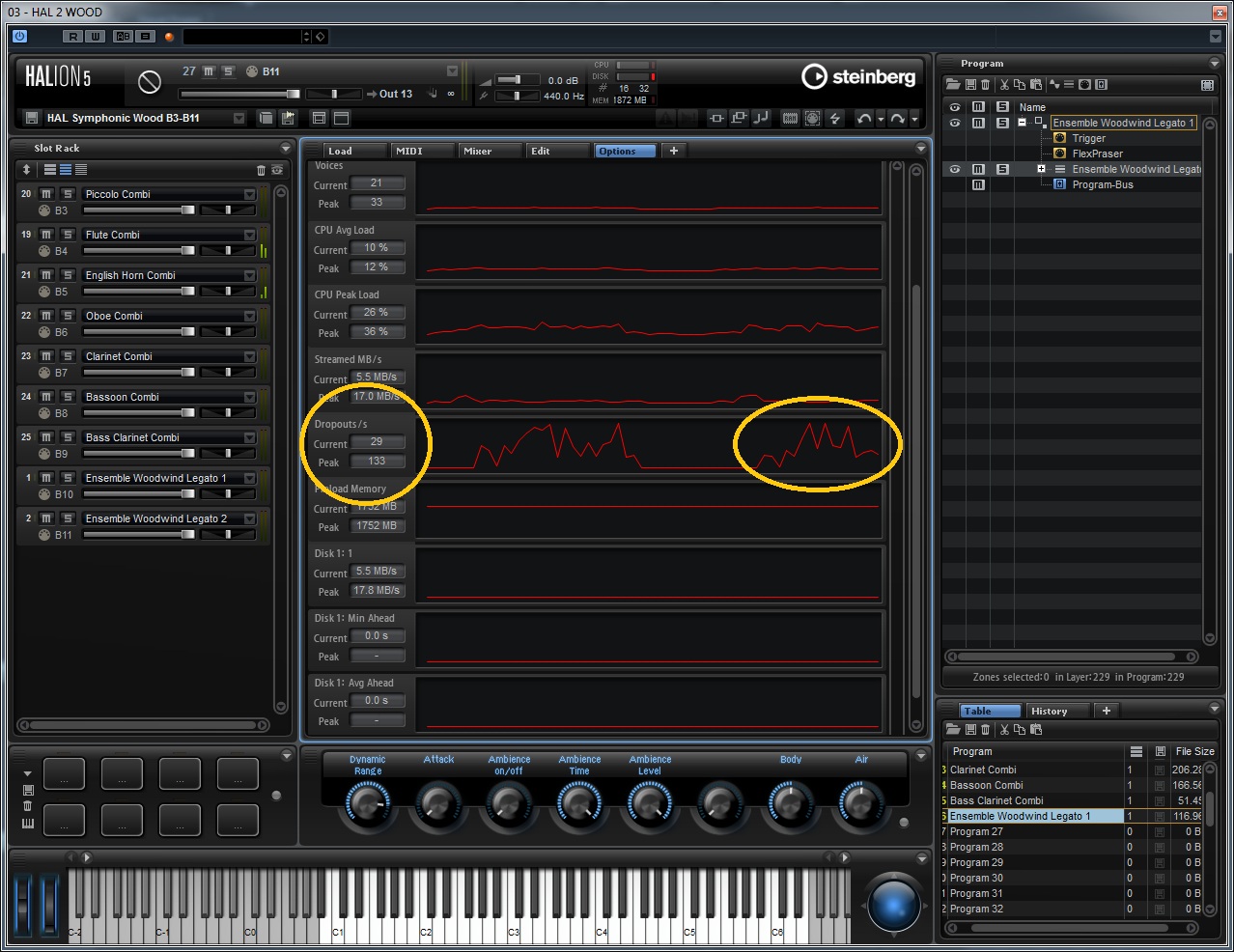The image size is (1234, 952).
Task: Open the Program panel menu arrow
Action: [1215, 63]
